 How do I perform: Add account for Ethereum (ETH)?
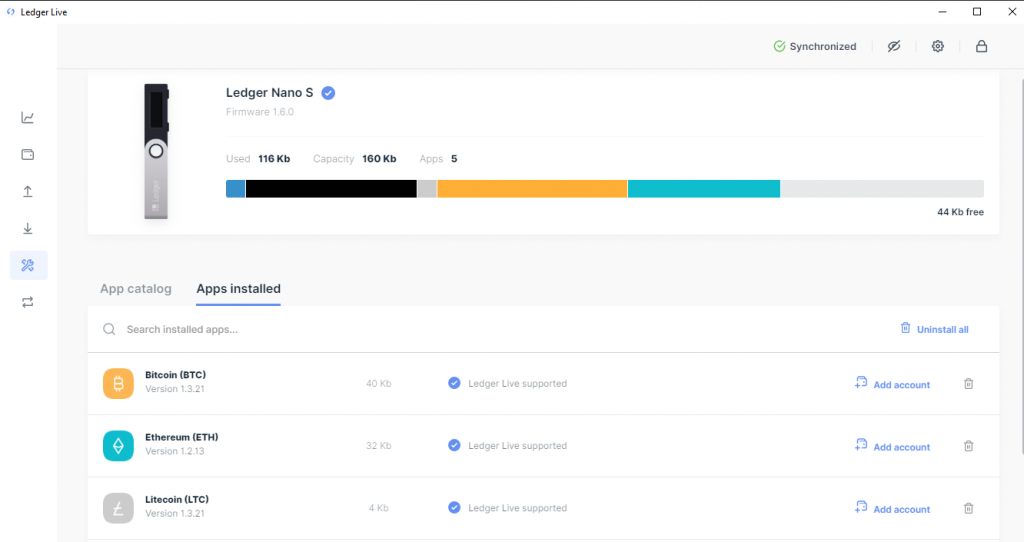click(x=892, y=447)
